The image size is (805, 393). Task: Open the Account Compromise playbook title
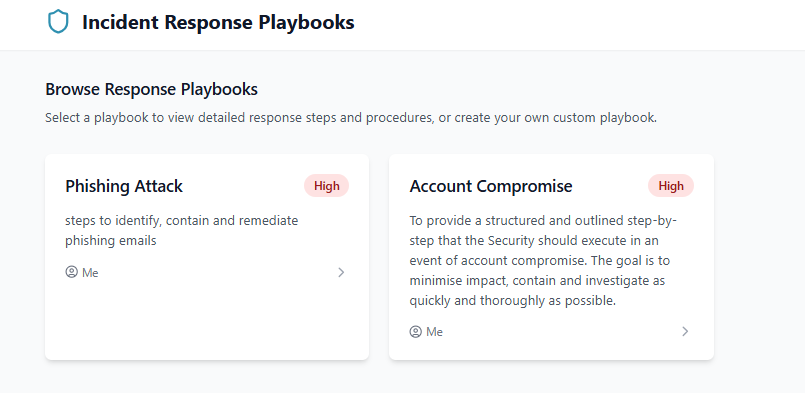(x=491, y=186)
